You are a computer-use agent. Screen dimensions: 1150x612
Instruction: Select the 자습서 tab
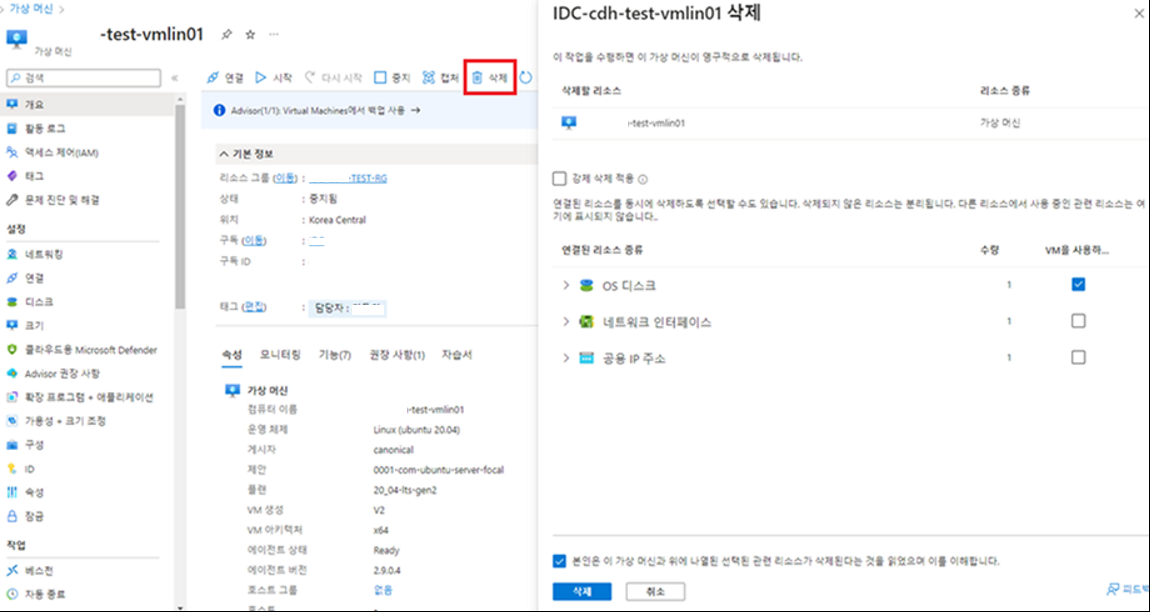click(457, 355)
